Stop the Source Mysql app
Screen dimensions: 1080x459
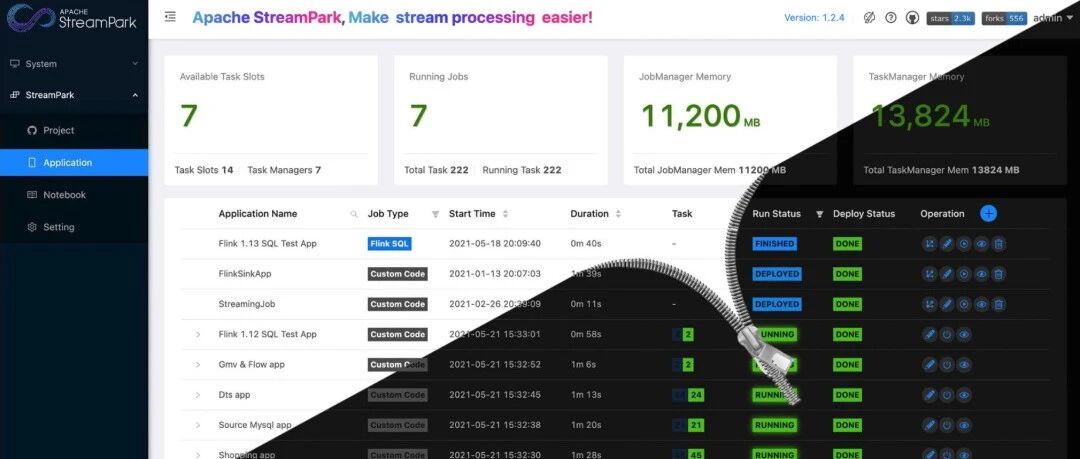947,425
